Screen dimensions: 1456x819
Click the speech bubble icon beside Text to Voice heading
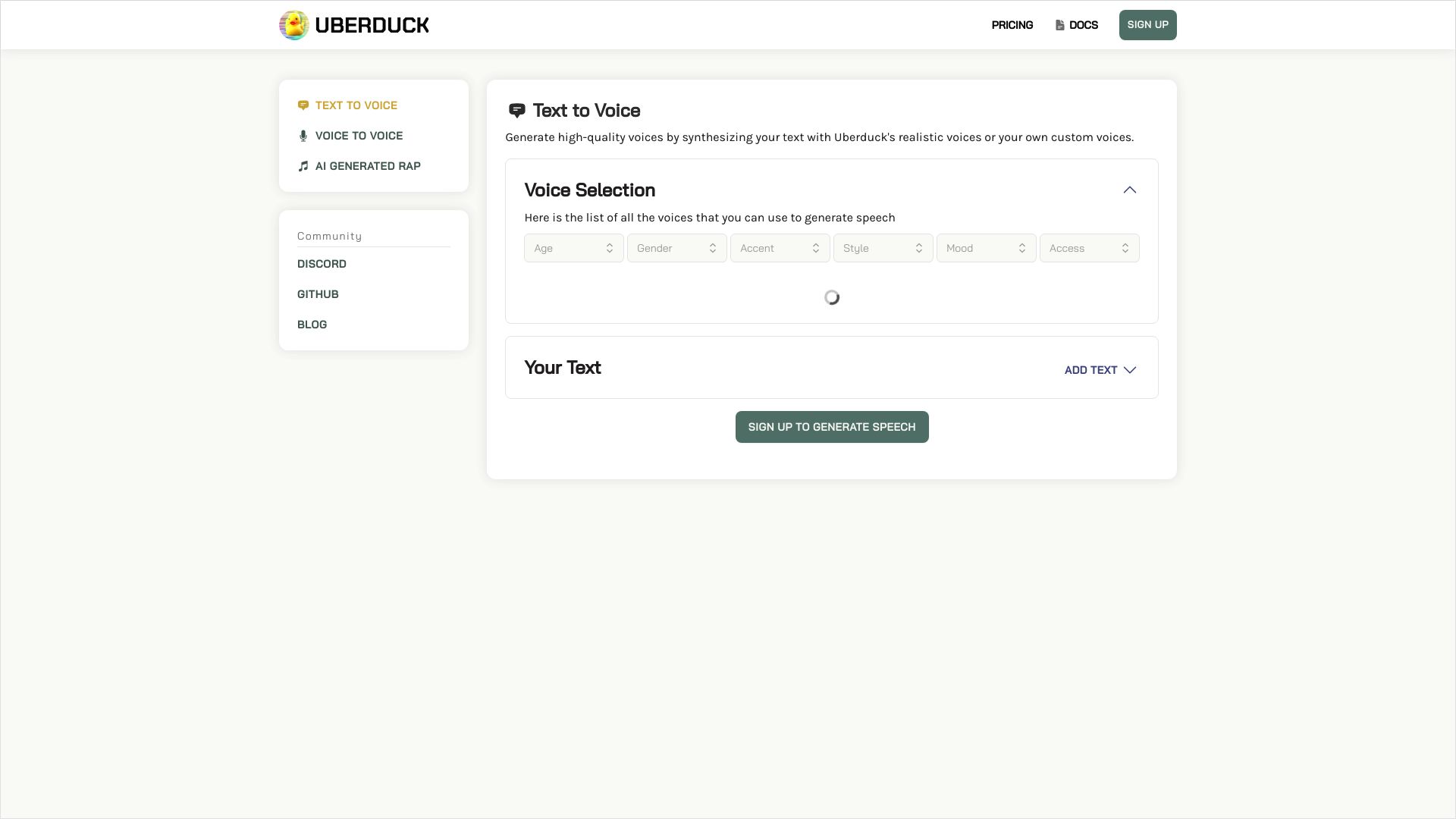(516, 111)
